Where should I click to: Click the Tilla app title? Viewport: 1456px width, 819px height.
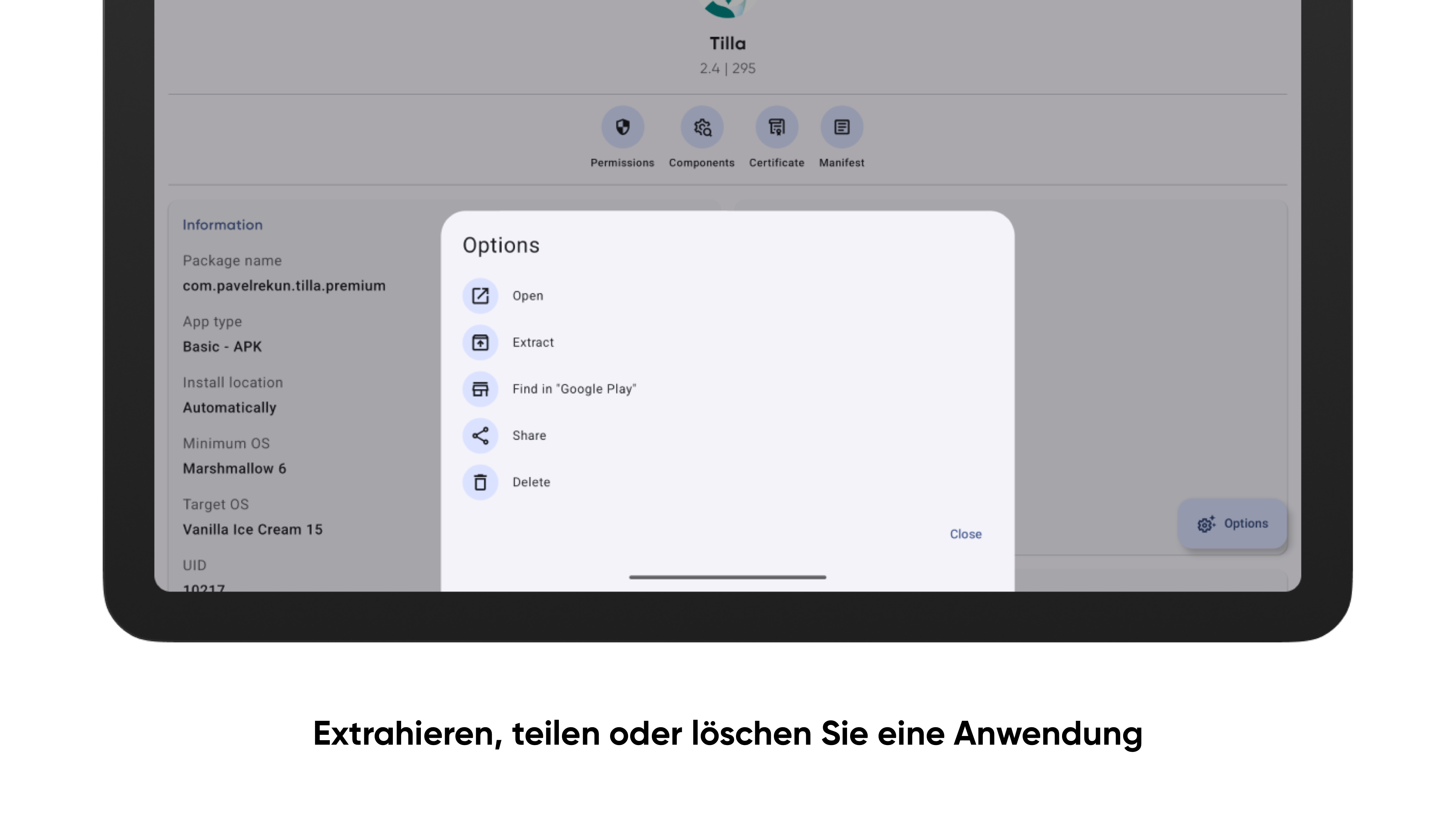(x=728, y=44)
